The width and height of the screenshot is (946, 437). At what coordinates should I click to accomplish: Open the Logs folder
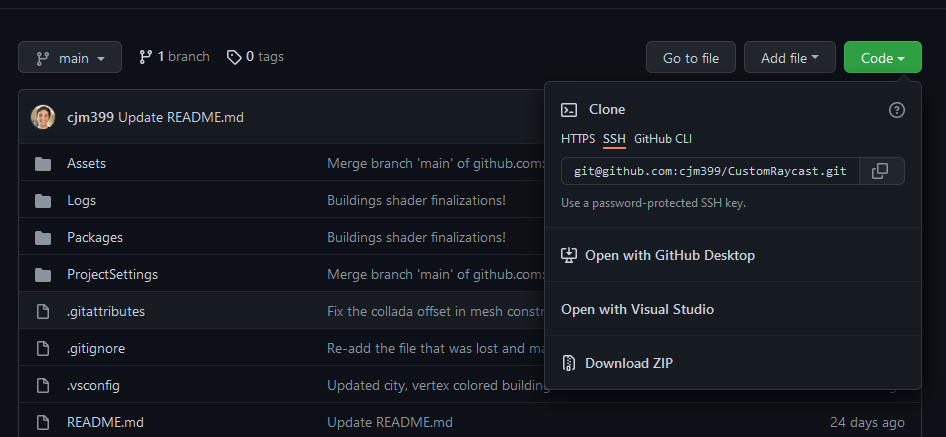tap(81, 200)
